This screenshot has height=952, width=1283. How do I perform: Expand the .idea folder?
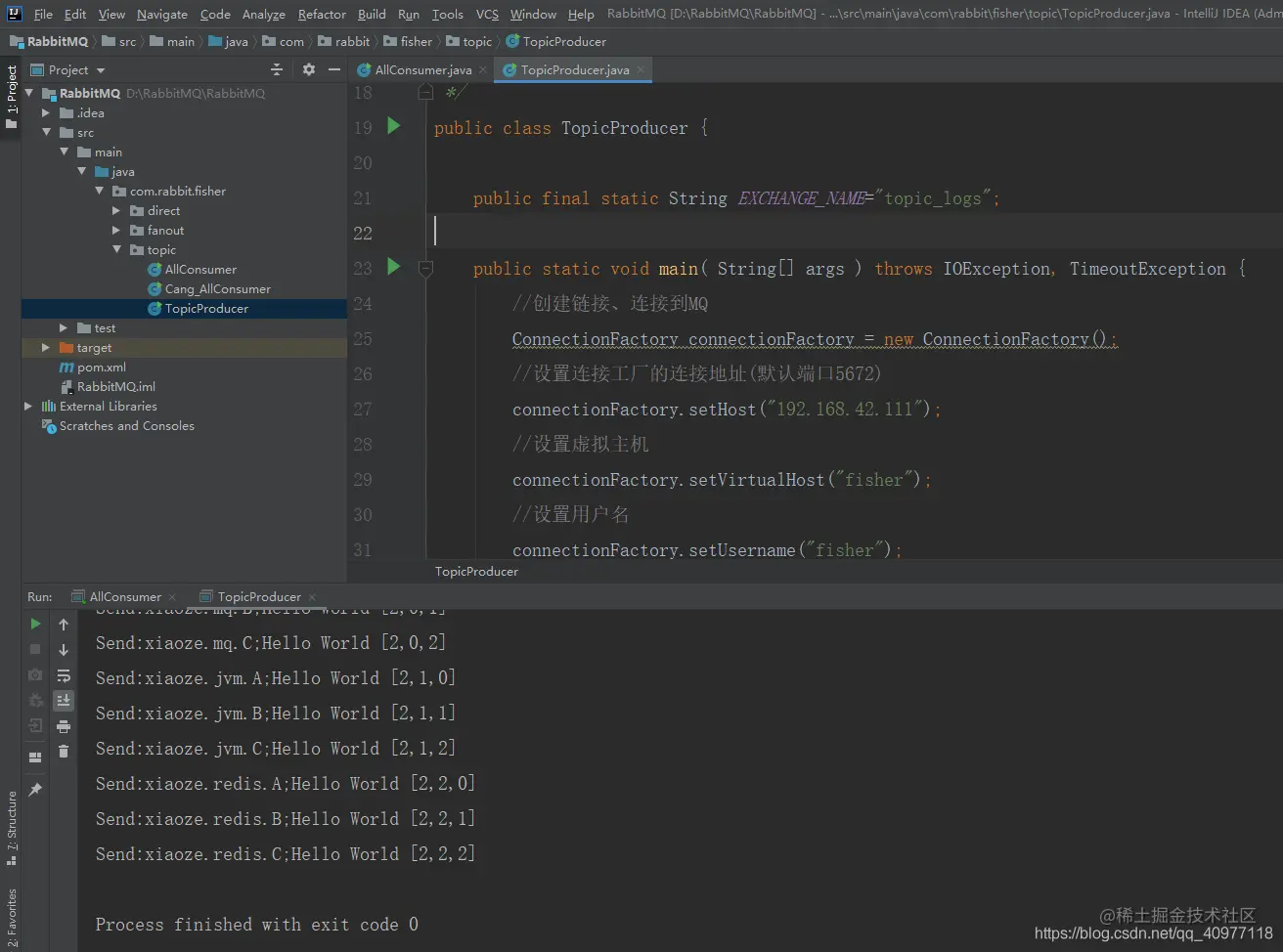(46, 112)
